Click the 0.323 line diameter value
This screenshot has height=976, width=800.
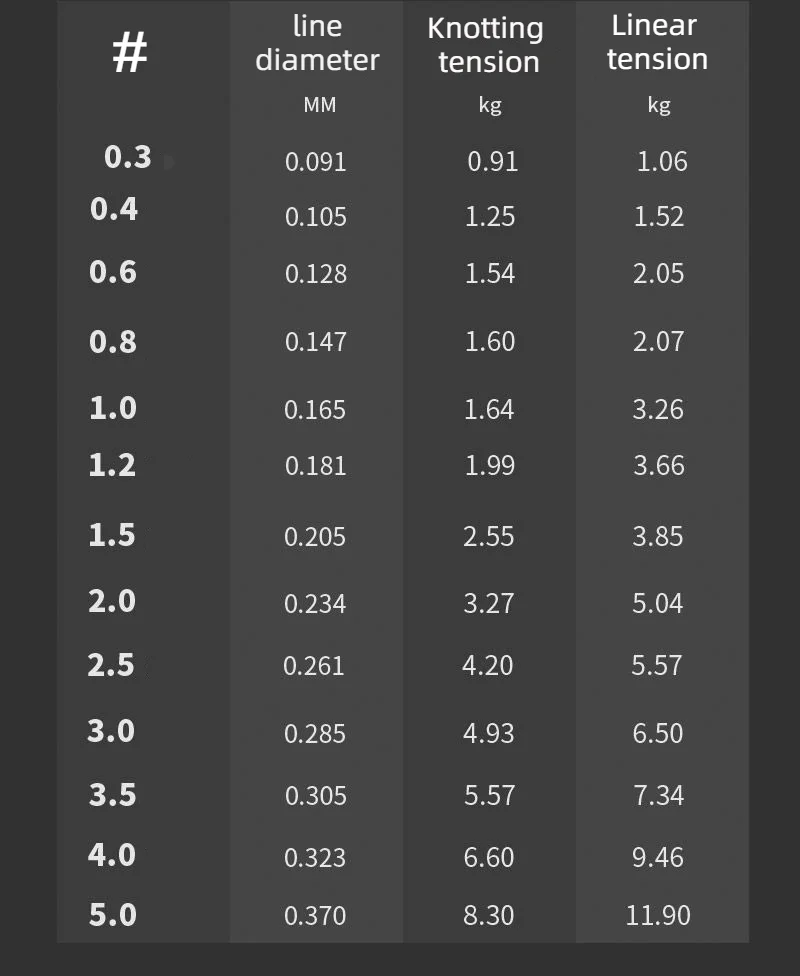315,857
